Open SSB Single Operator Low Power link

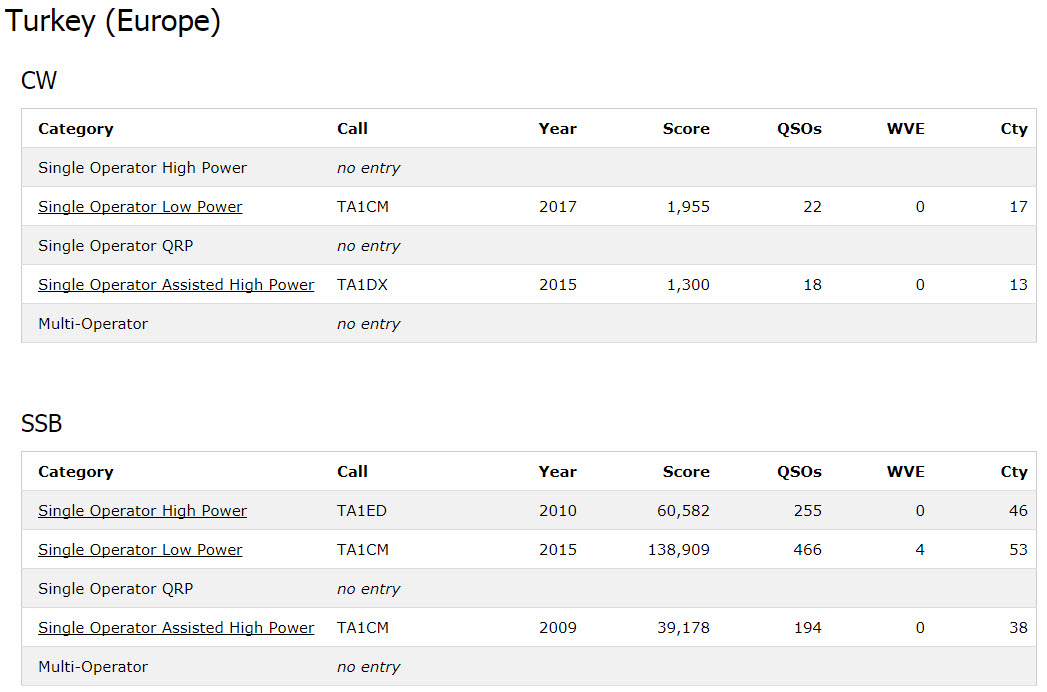[x=140, y=550]
